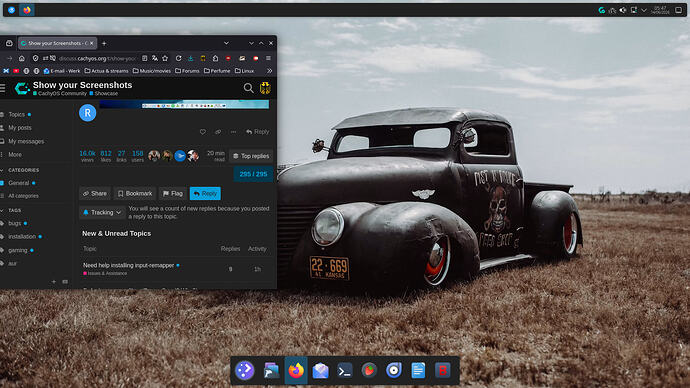Viewport: 690px width, 388px height.
Task: Open application launcher in dock
Action: 245,370
